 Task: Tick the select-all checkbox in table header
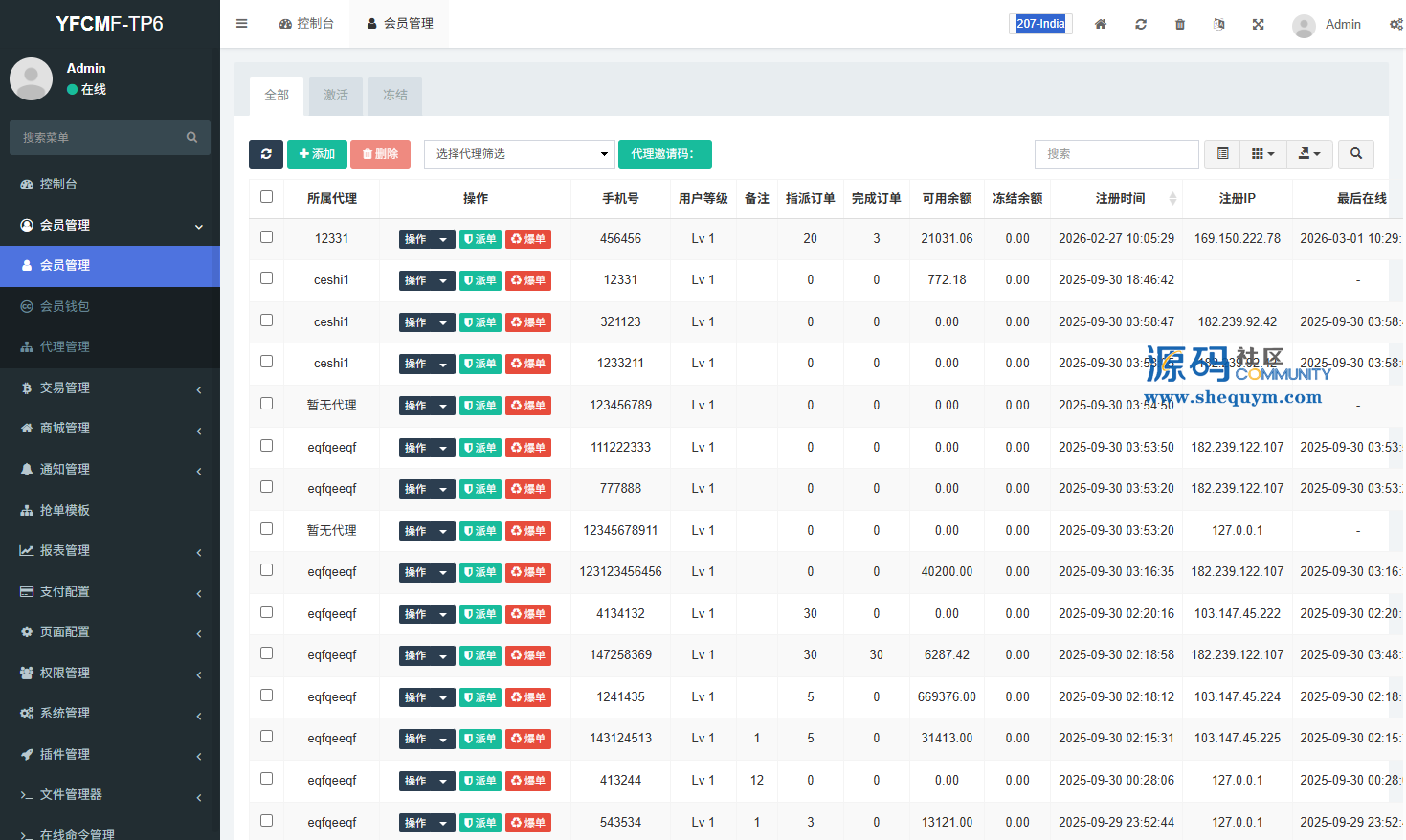267,197
